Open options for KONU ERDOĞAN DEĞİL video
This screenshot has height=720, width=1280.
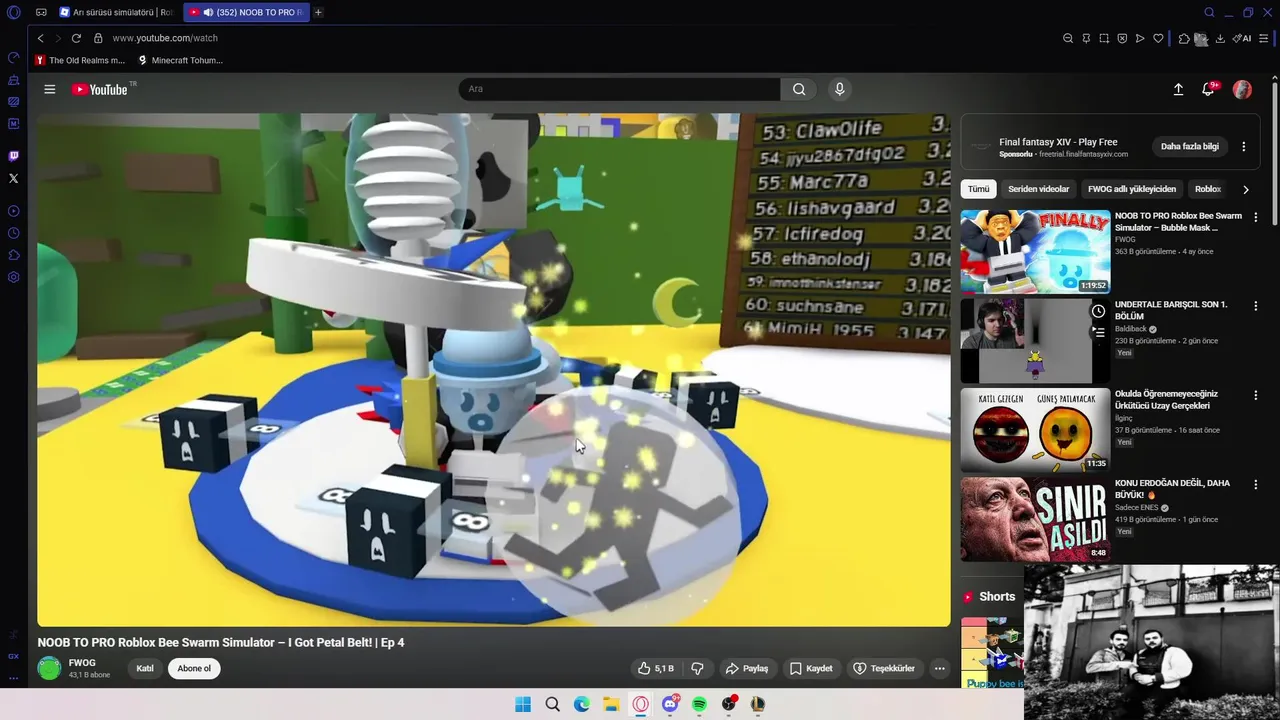point(1256,484)
